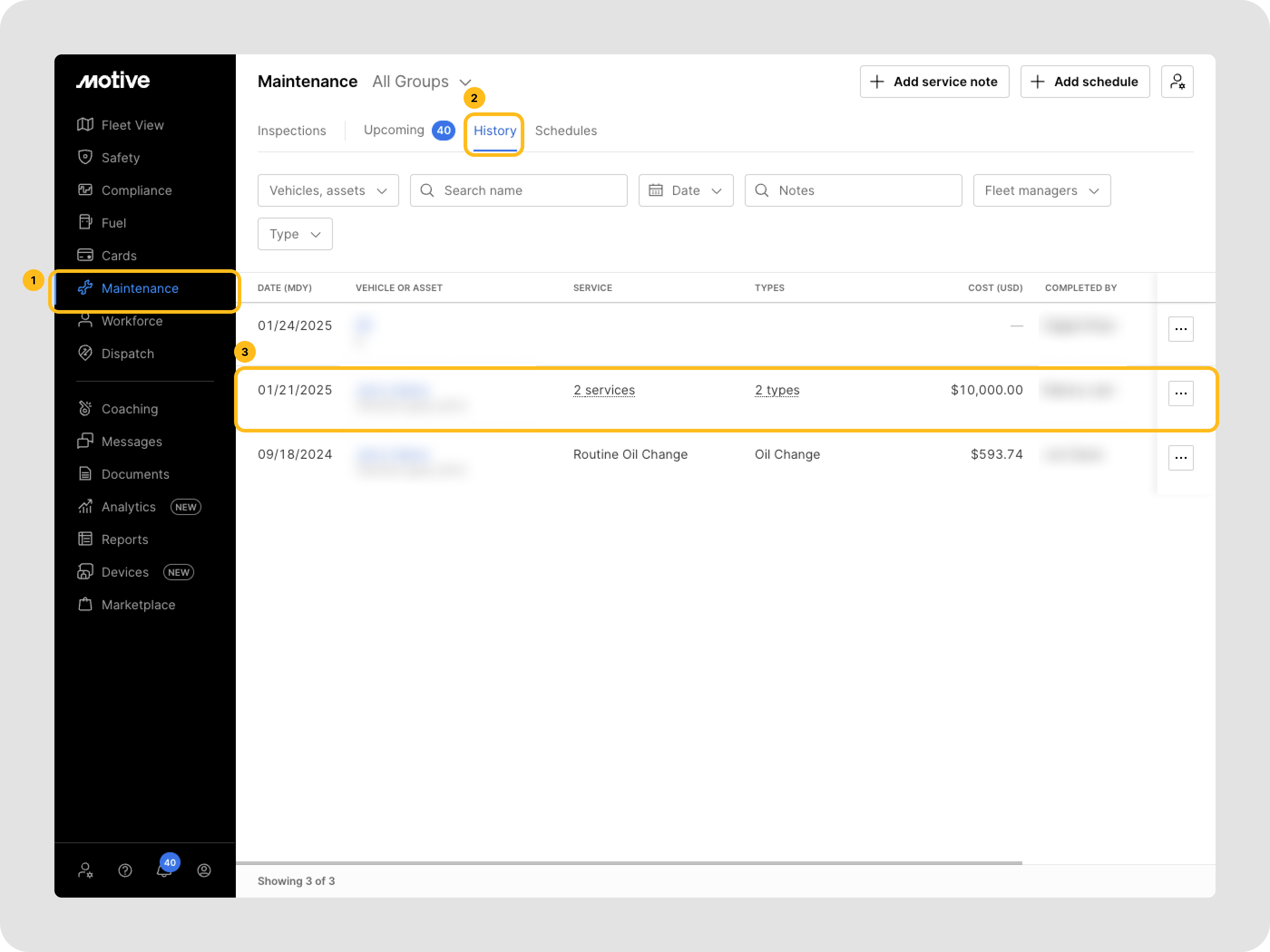
Task: Open Coaching from the sidebar
Action: [x=129, y=409]
